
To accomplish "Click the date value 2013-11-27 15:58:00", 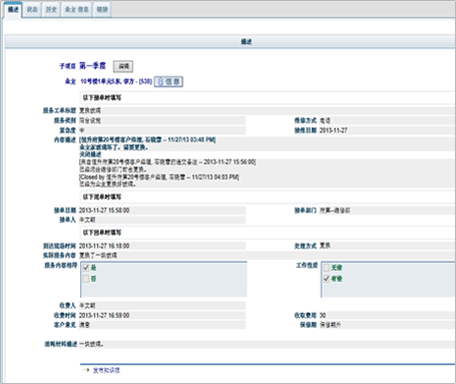I will 104,210.
